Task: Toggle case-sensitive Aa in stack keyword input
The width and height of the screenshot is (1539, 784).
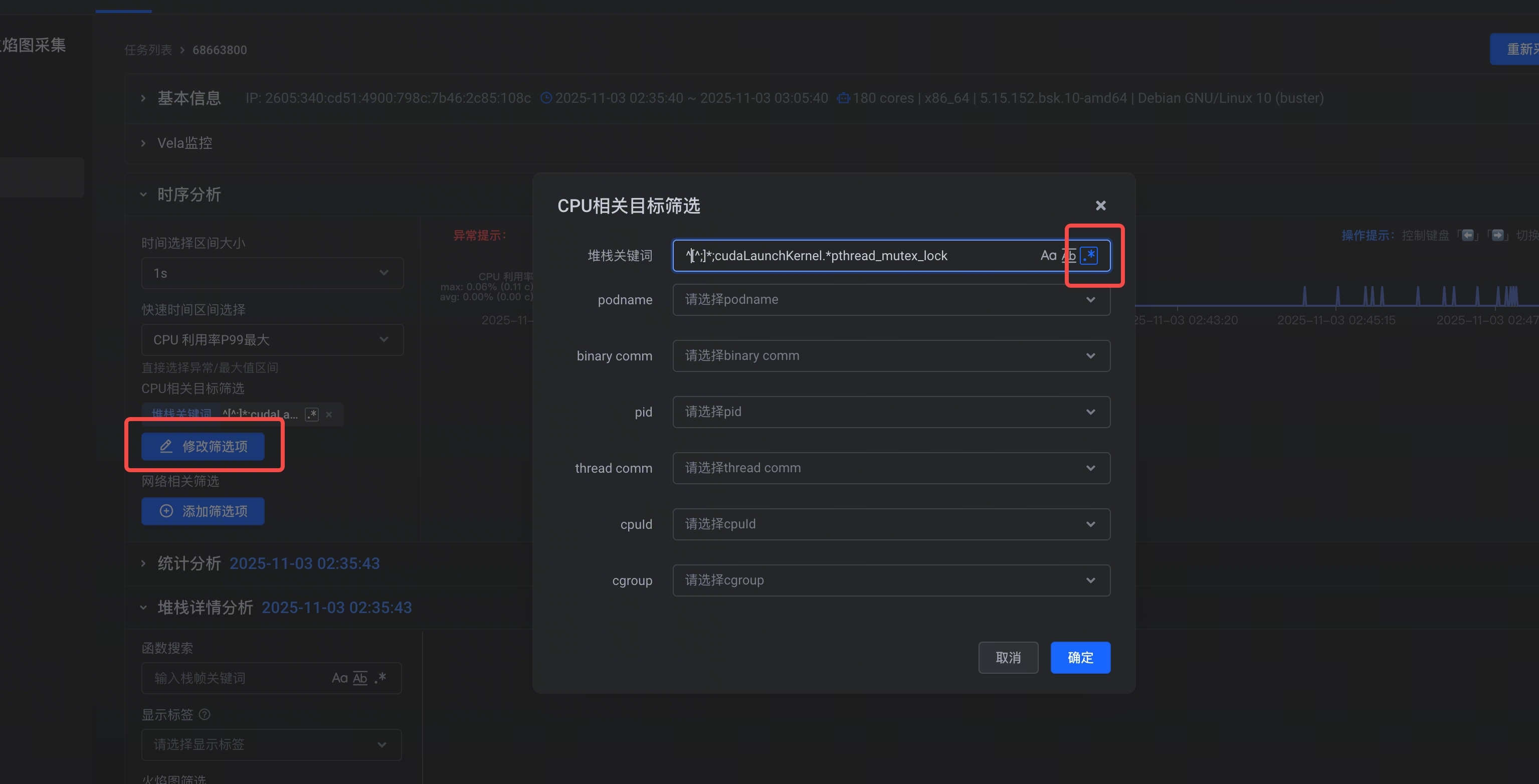Action: tap(1048, 256)
